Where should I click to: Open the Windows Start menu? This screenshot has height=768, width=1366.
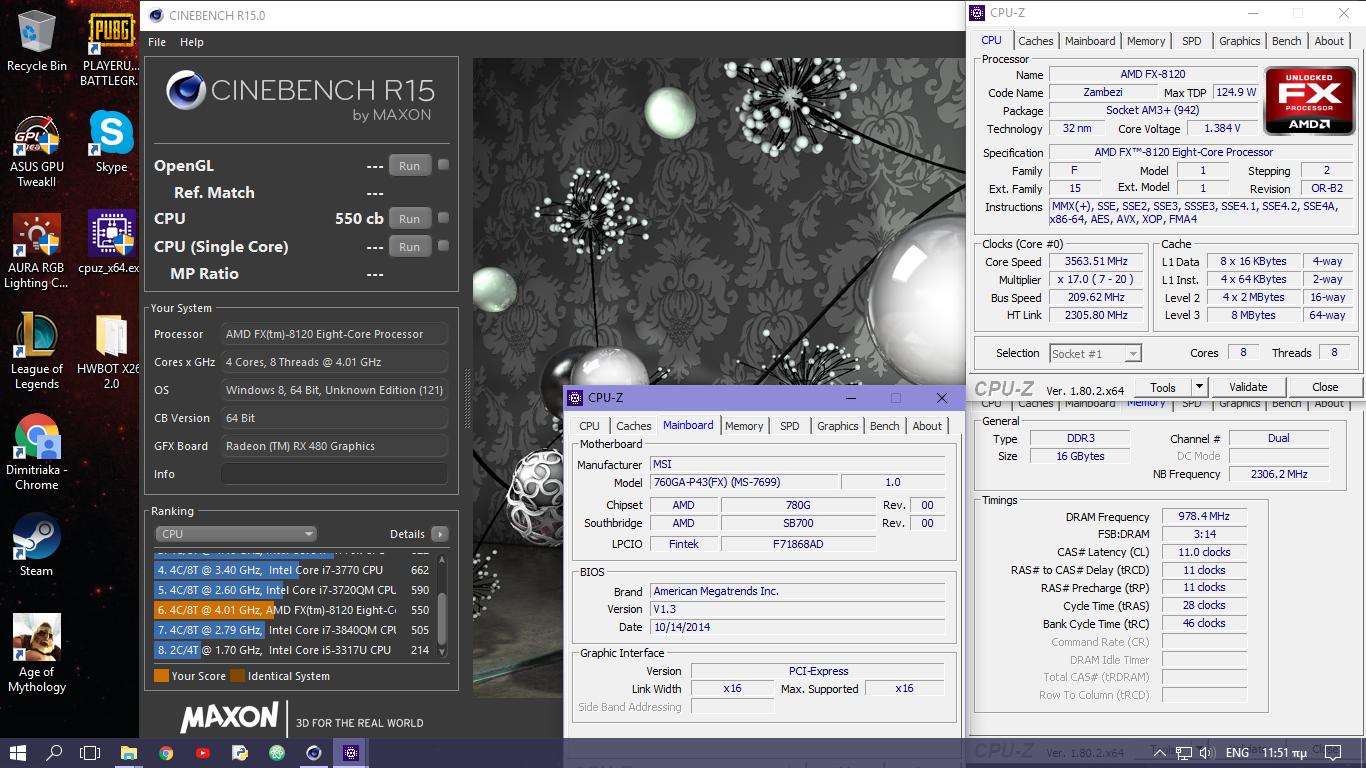pos(18,753)
